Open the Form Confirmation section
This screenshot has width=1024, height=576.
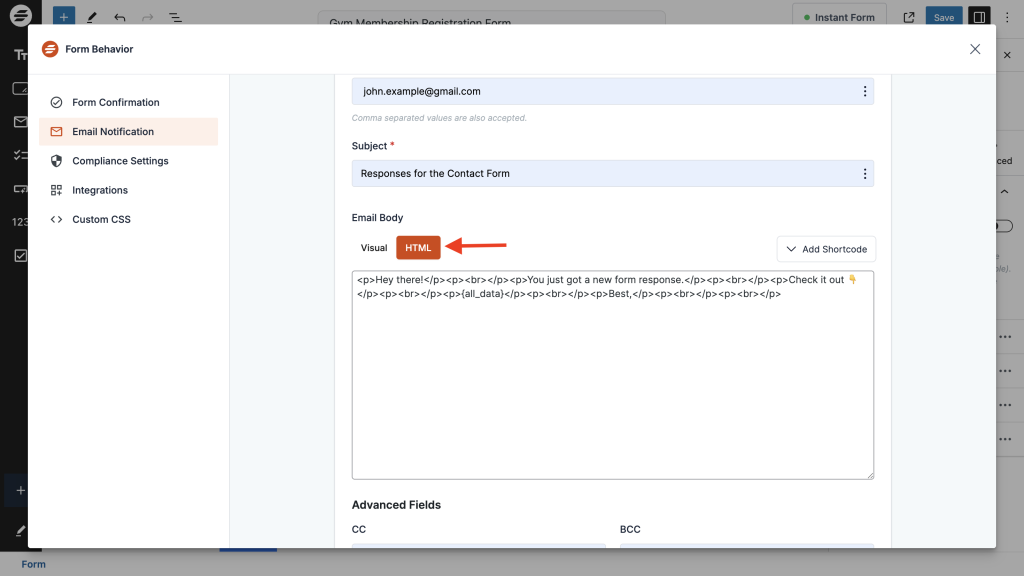pyautogui.click(x=115, y=103)
